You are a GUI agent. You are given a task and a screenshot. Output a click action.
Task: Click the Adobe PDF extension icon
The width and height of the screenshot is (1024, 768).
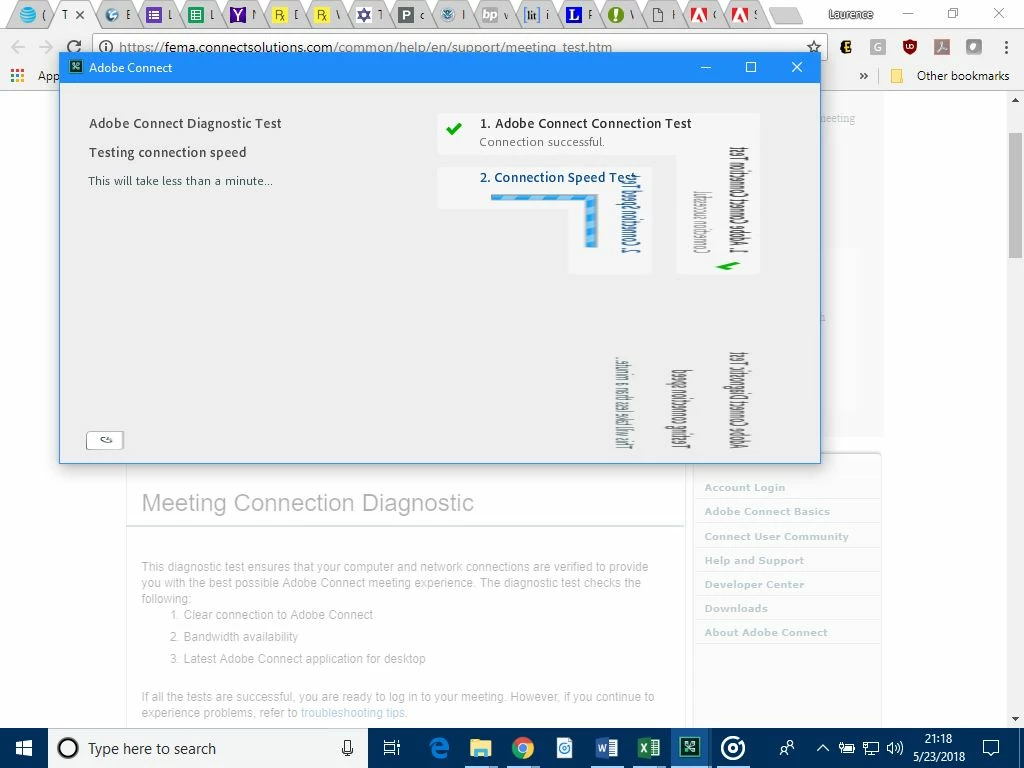coord(942,47)
